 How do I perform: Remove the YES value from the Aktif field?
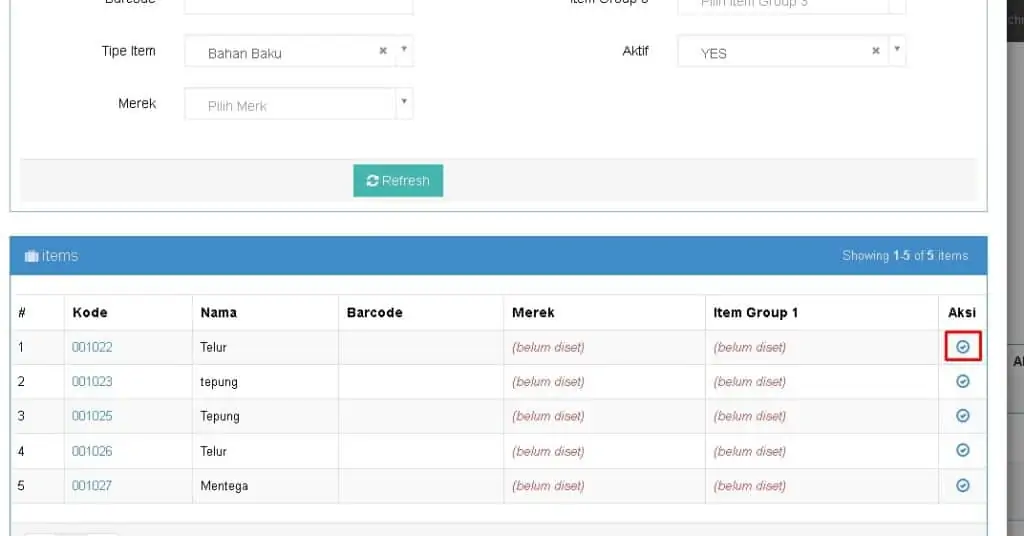876,51
